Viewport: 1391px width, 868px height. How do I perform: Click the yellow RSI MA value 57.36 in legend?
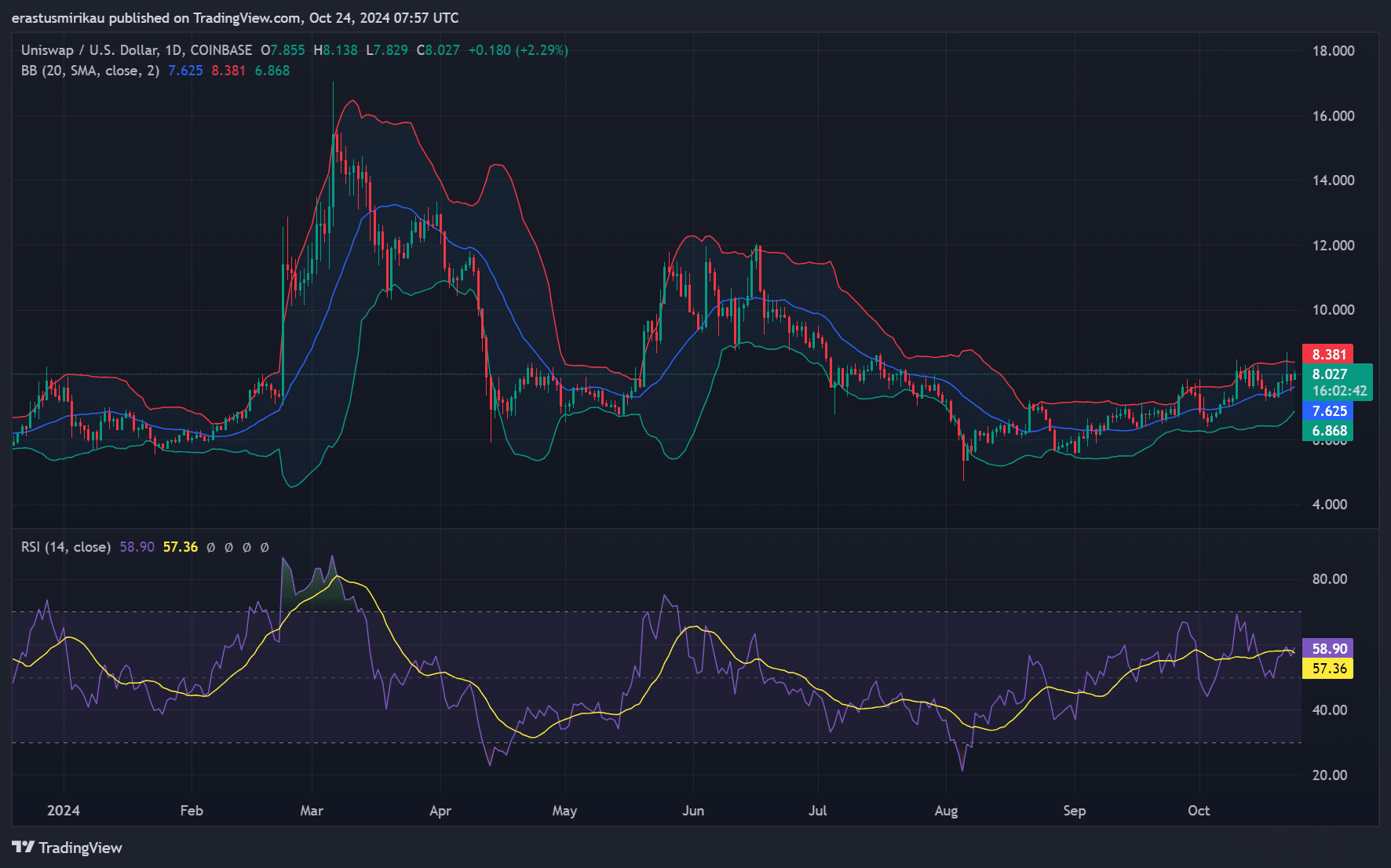181,547
